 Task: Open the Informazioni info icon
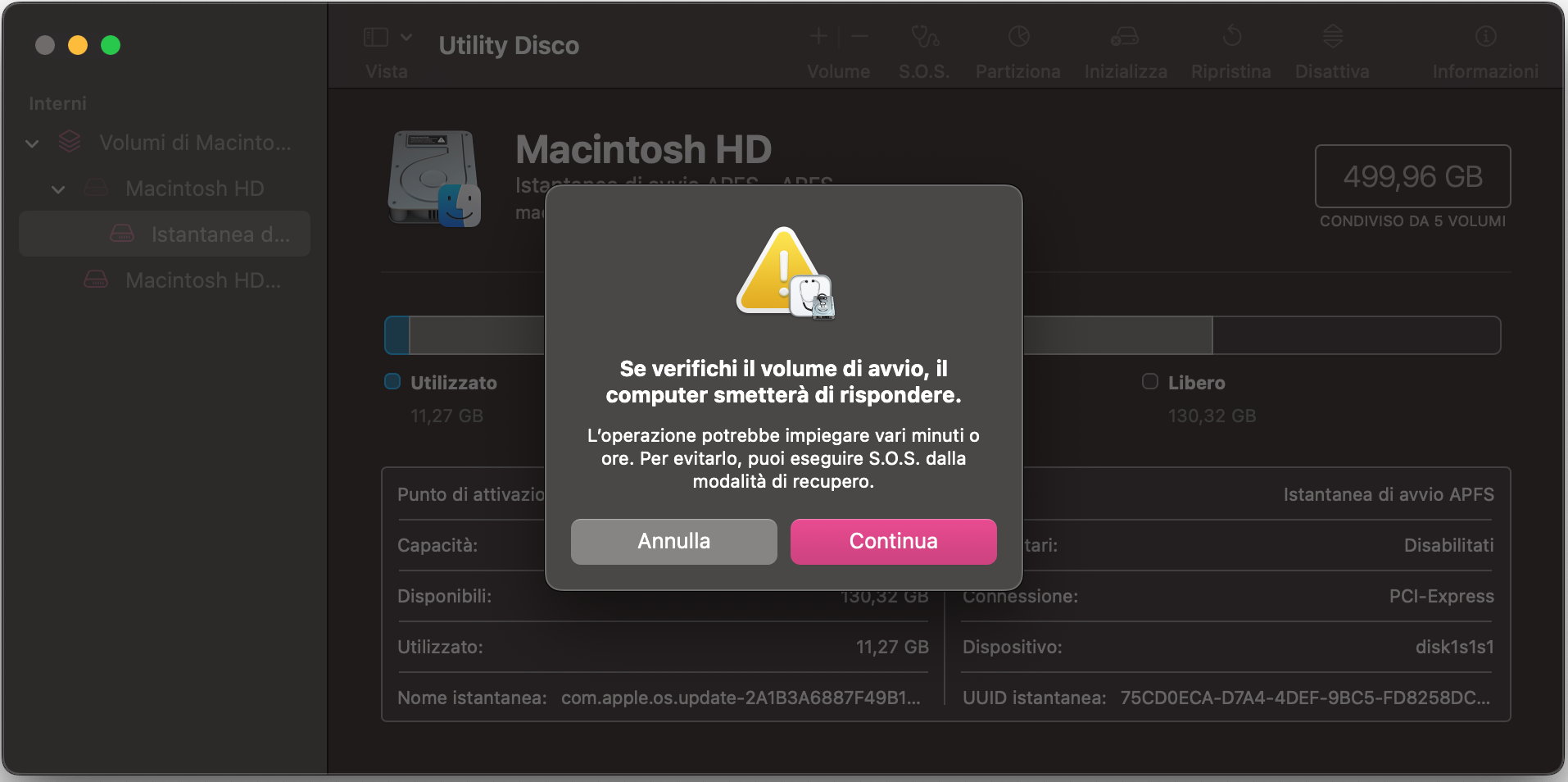click(x=1485, y=36)
